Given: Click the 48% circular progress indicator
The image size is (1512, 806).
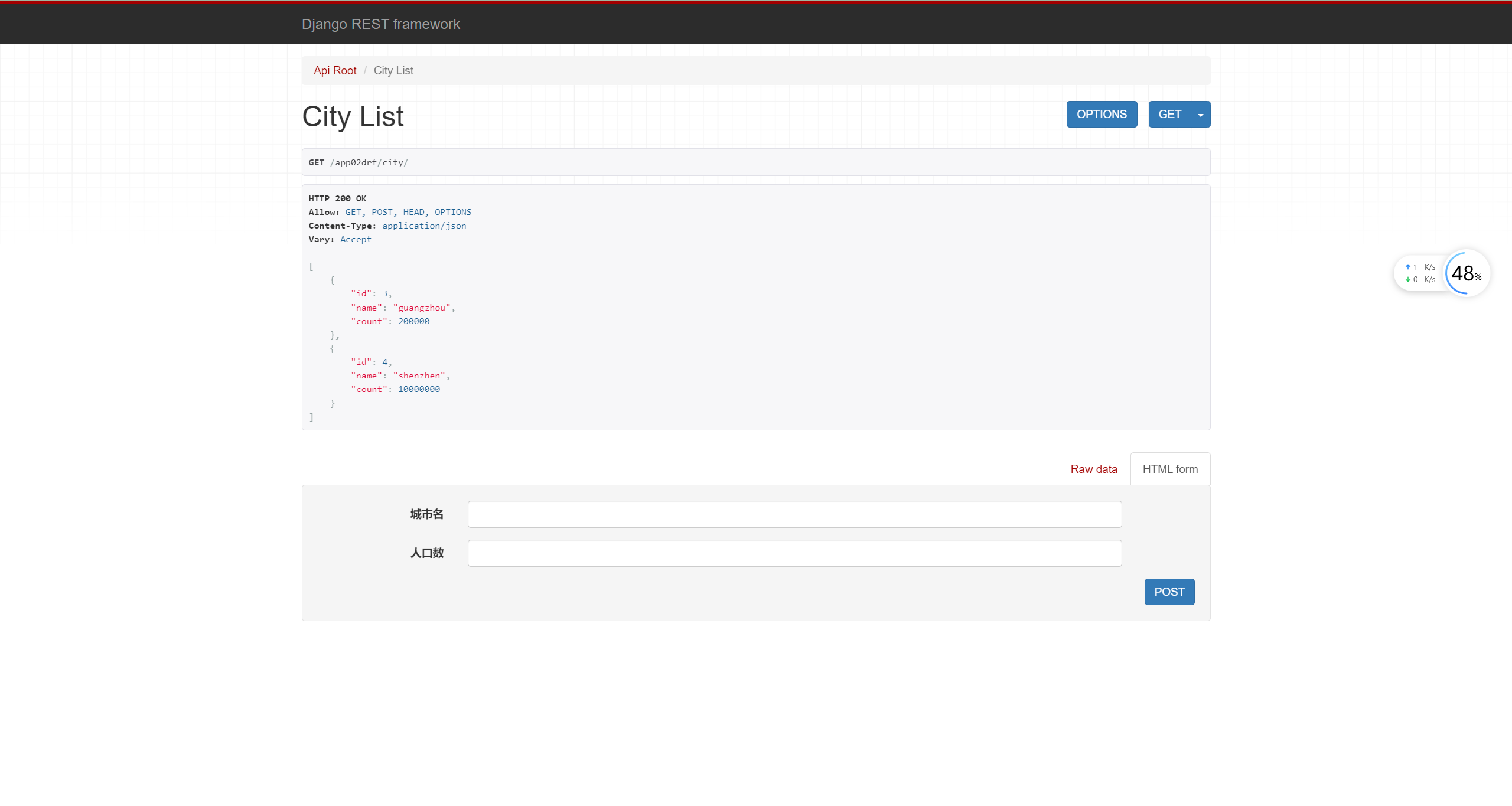Looking at the screenshot, I should (1467, 273).
